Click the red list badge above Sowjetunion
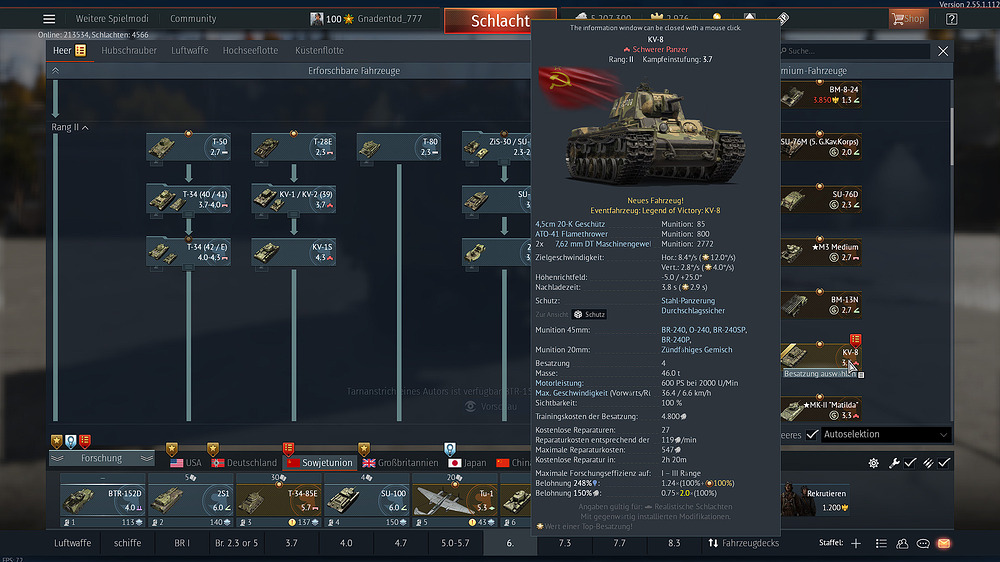Image resolution: width=1000 pixels, height=562 pixels. pyautogui.click(x=288, y=449)
